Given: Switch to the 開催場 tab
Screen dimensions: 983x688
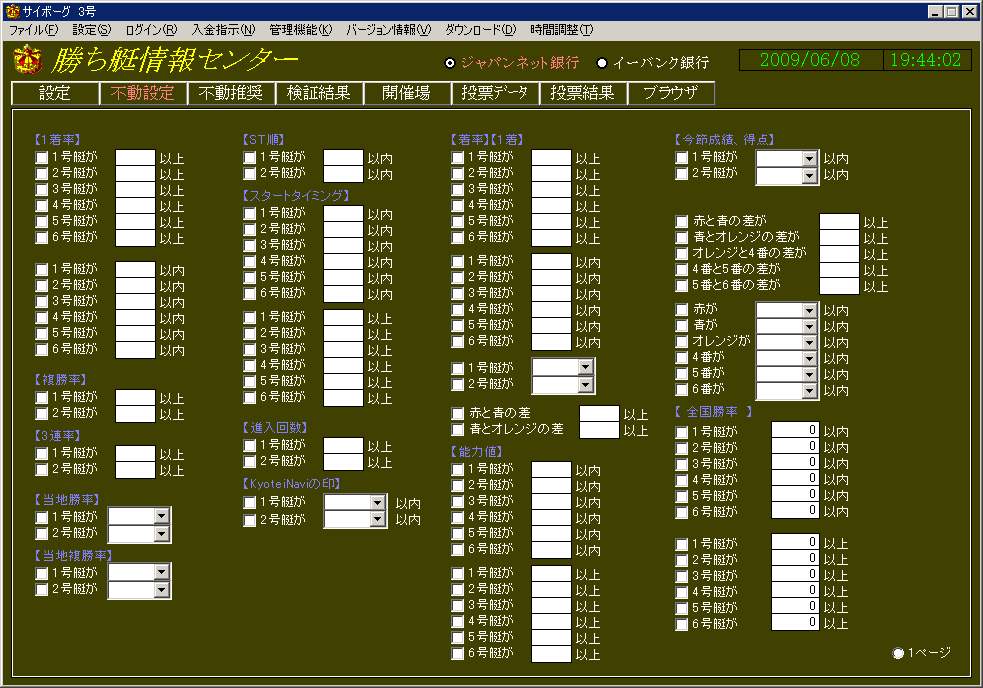Looking at the screenshot, I should click(x=407, y=93).
